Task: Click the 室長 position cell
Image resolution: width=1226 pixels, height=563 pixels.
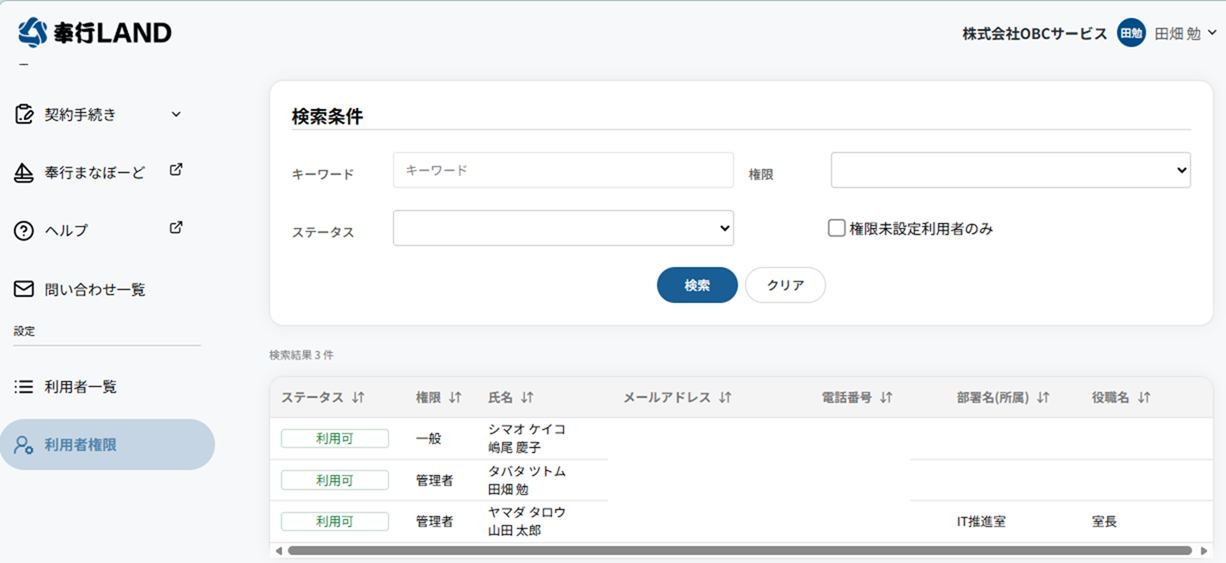Action: click(x=1105, y=521)
